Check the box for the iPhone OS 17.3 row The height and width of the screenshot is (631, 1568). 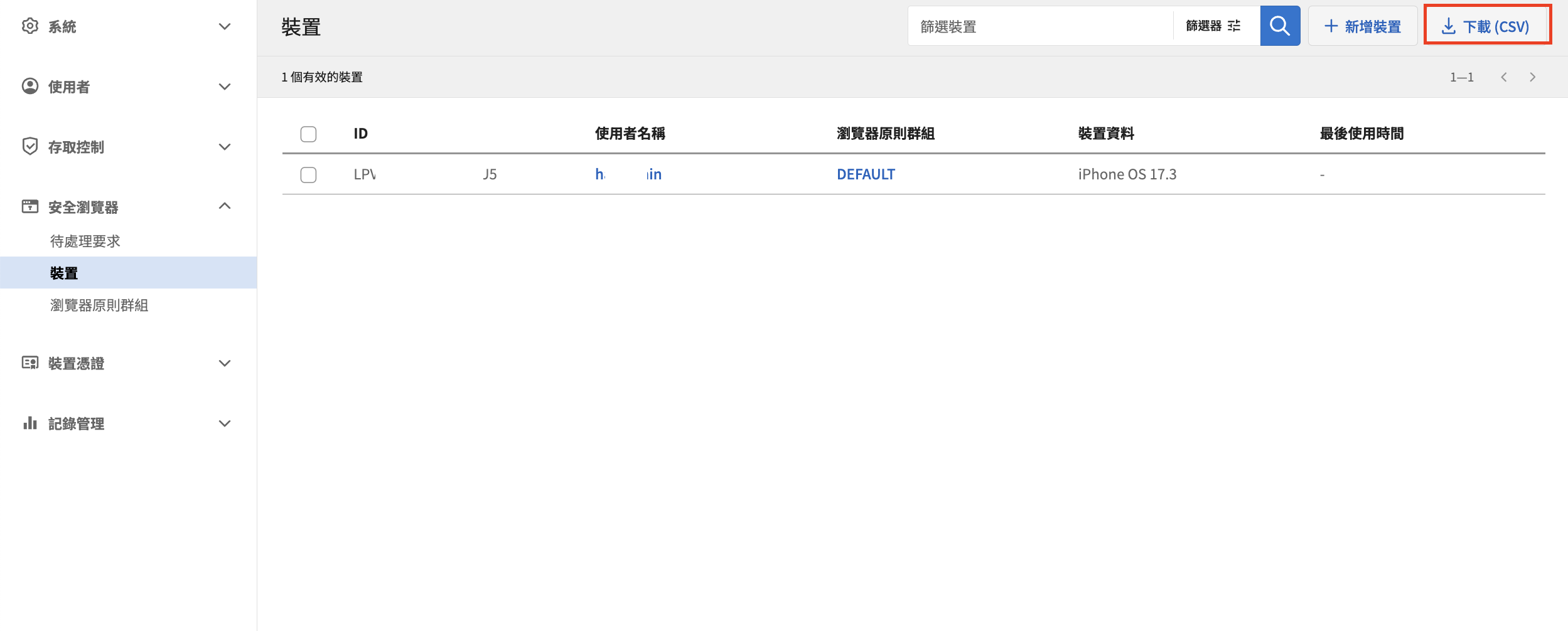tap(308, 174)
